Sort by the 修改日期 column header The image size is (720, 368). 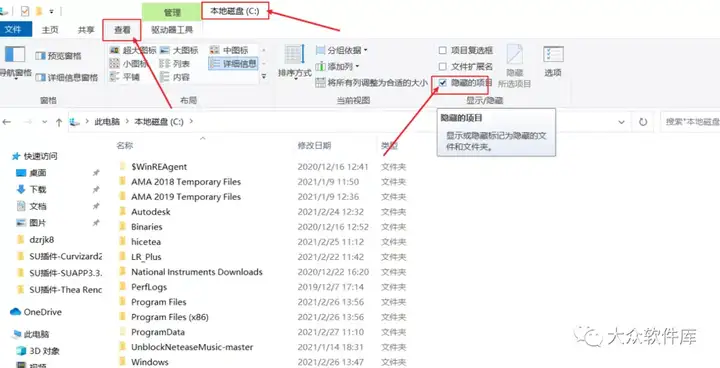(314, 146)
